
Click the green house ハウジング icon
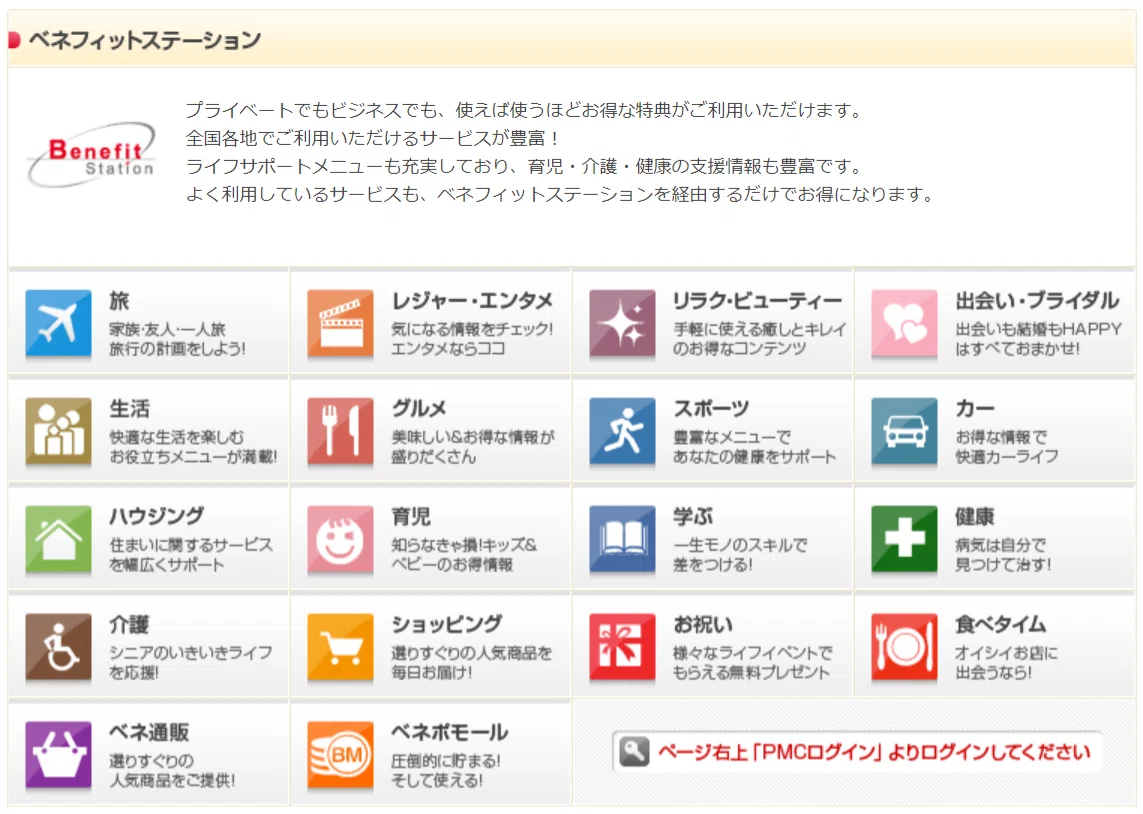(x=58, y=539)
